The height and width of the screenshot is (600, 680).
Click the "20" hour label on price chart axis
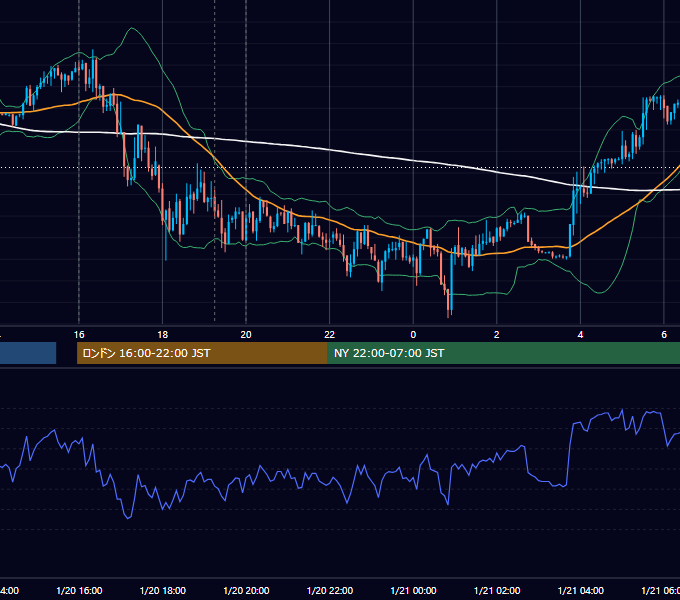click(x=246, y=335)
